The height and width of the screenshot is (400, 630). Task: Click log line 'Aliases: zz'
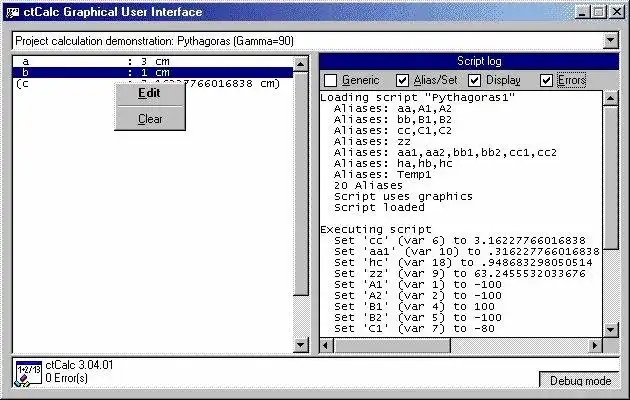[372, 142]
